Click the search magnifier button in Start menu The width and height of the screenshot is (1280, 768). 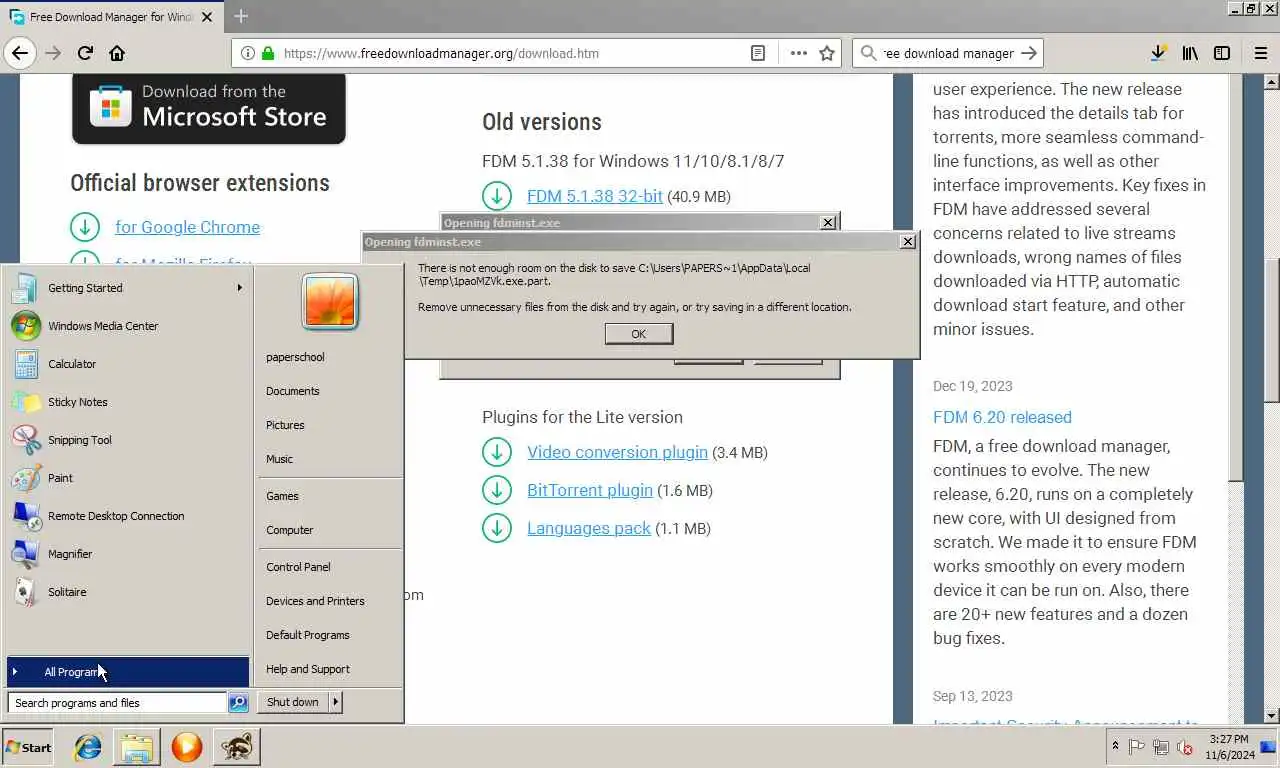pyautogui.click(x=238, y=703)
